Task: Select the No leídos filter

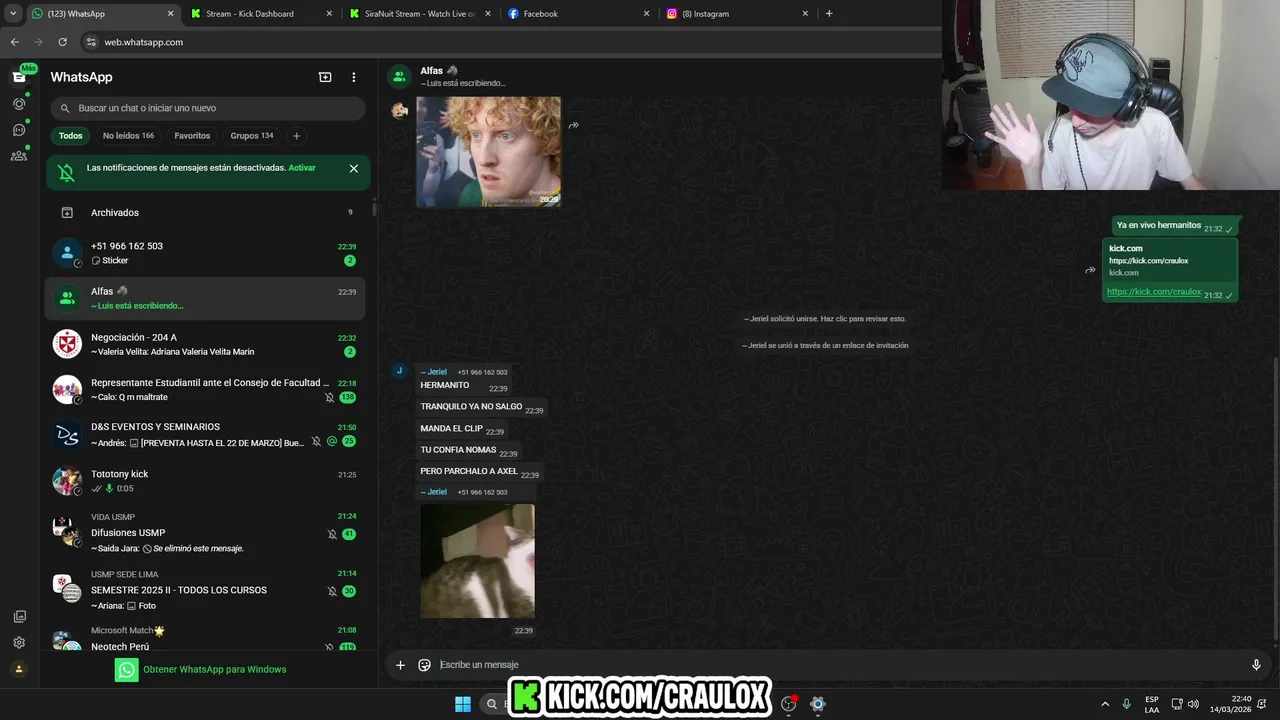Action: tap(128, 136)
